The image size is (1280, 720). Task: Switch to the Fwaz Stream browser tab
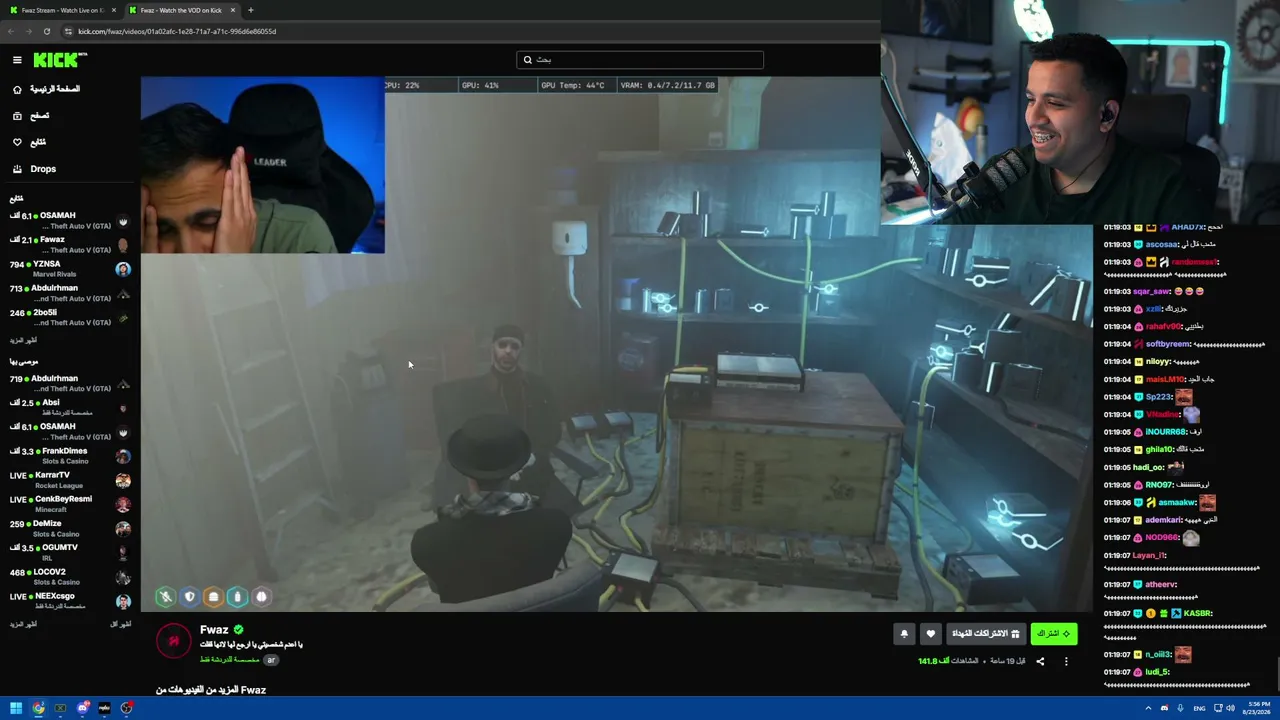(63, 10)
